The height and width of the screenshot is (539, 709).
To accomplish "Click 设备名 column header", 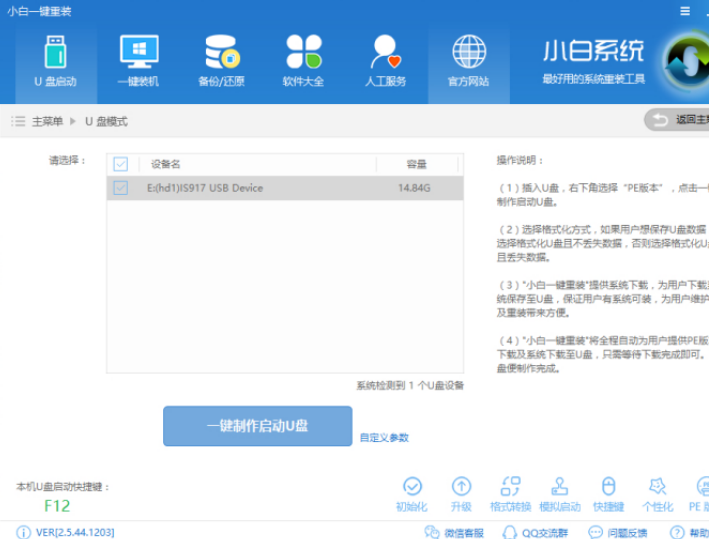I will (165, 164).
